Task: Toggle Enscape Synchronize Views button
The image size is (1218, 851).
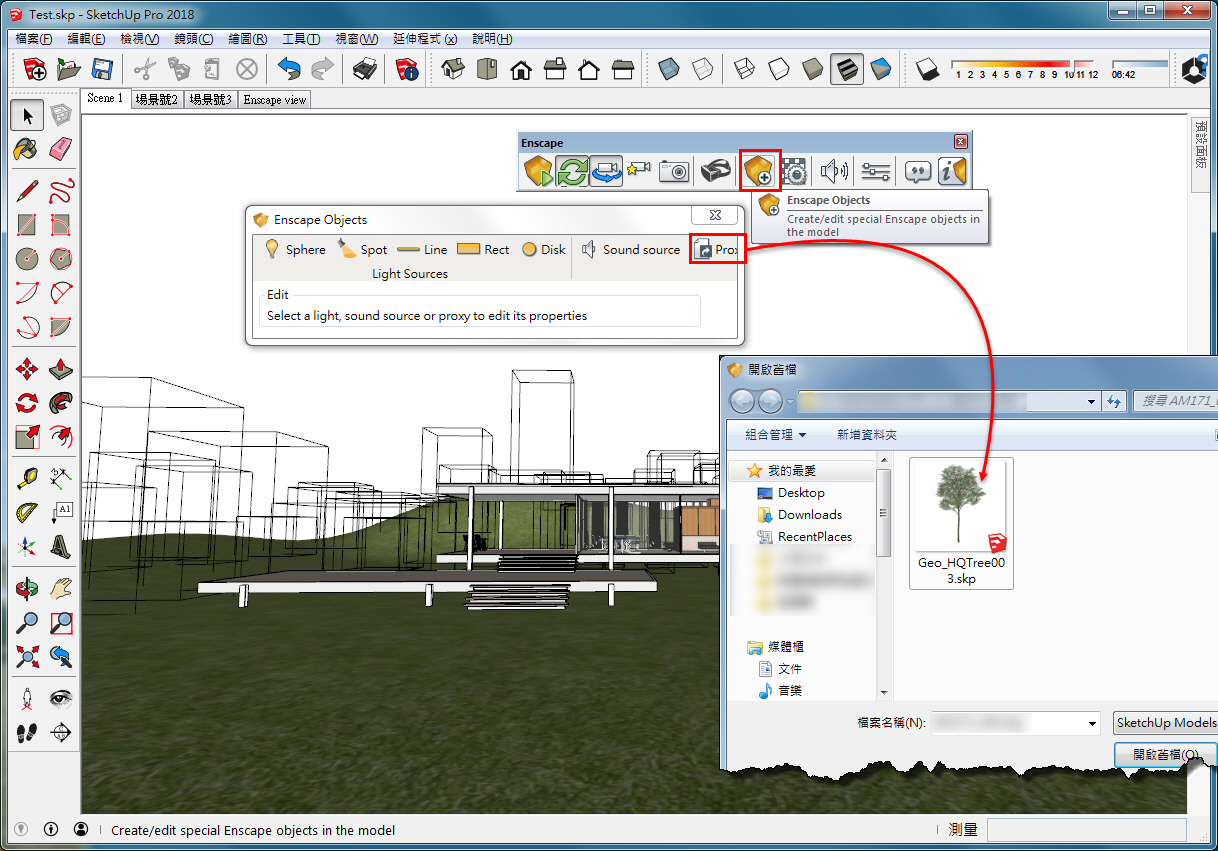Action: (605, 171)
